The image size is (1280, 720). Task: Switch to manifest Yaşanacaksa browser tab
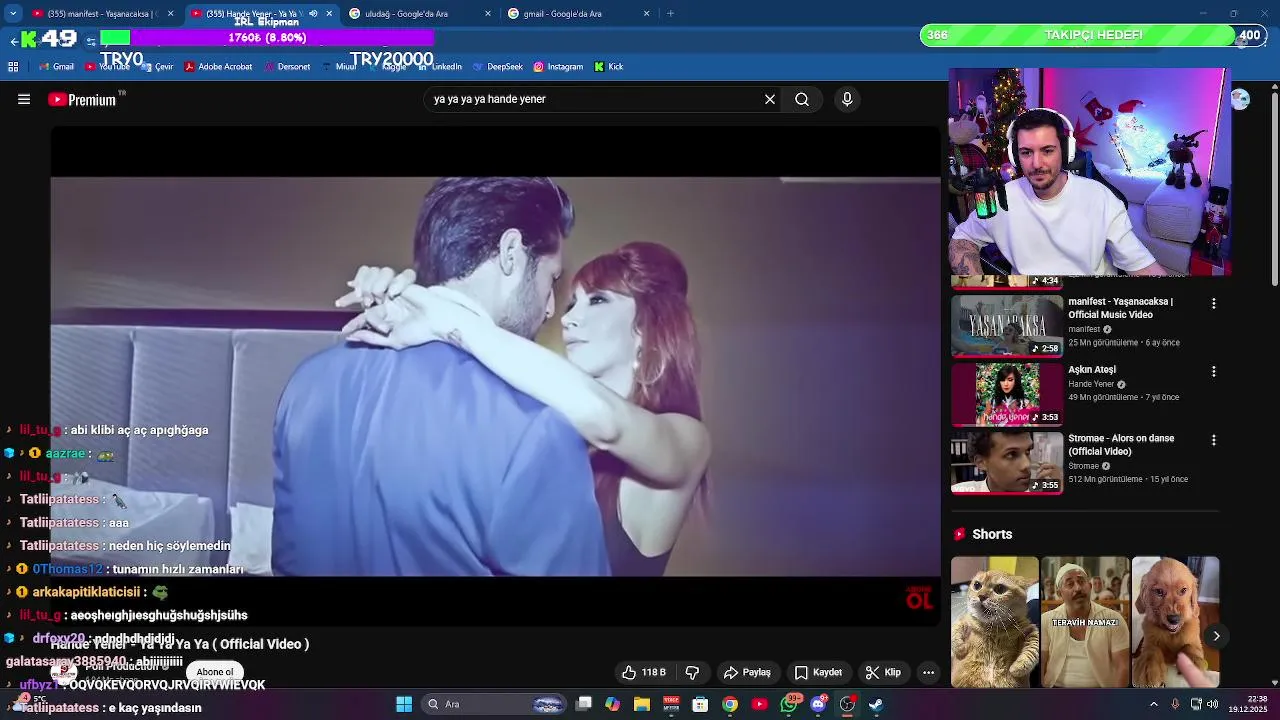click(x=95, y=14)
